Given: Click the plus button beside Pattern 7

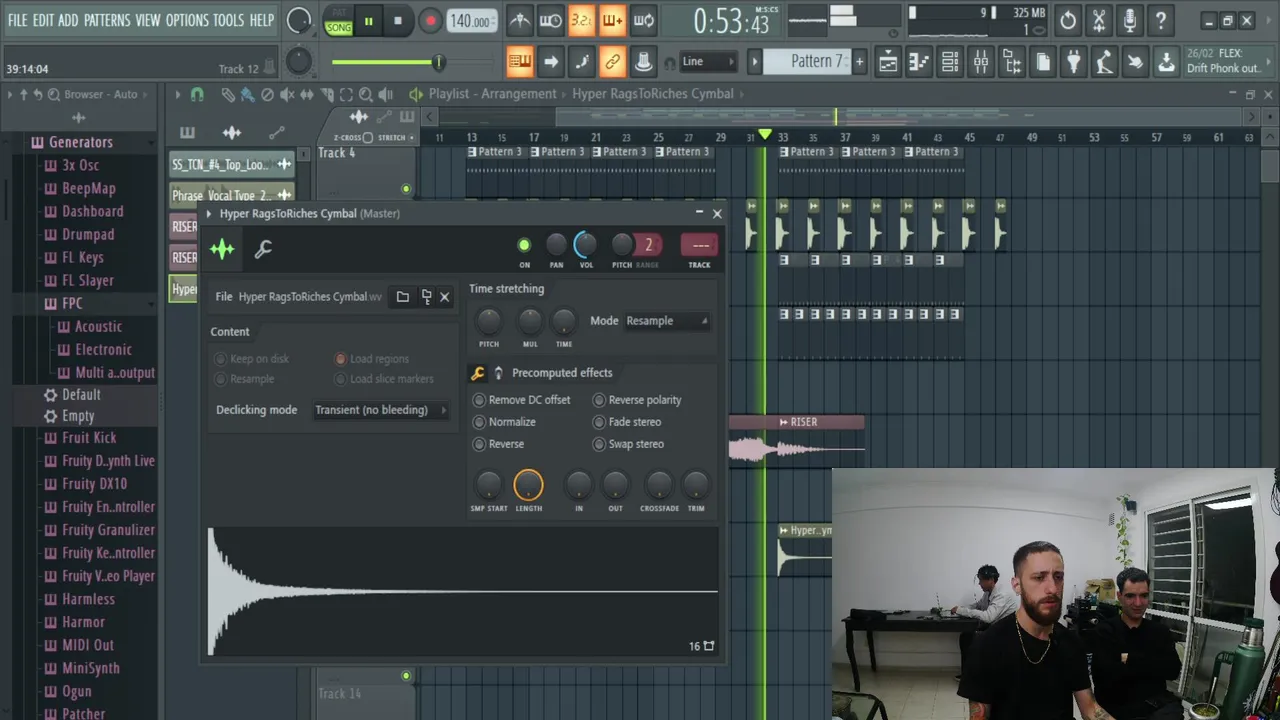Looking at the screenshot, I should [859, 62].
